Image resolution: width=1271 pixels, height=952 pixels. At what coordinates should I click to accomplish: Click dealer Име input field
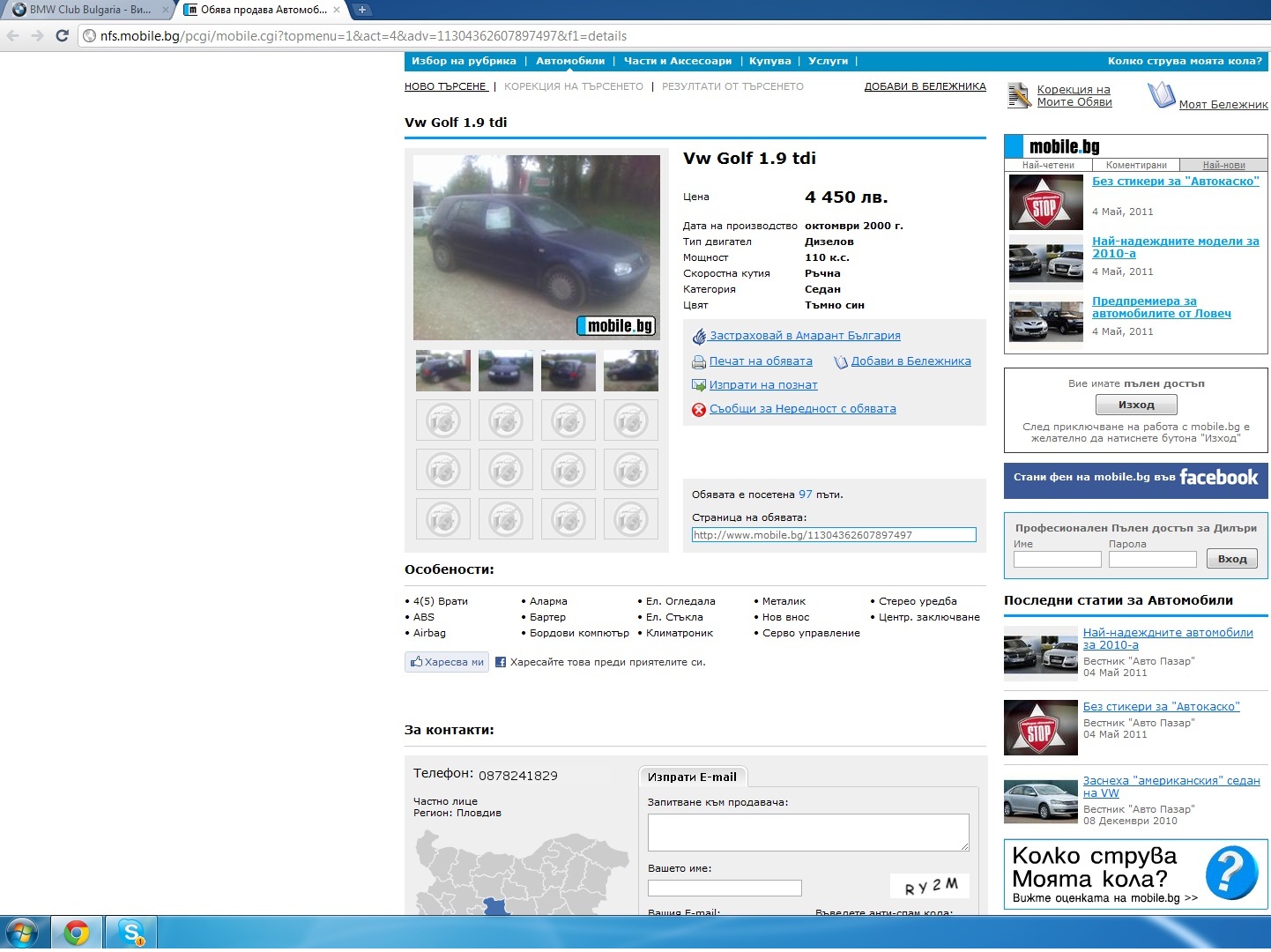click(x=1058, y=559)
